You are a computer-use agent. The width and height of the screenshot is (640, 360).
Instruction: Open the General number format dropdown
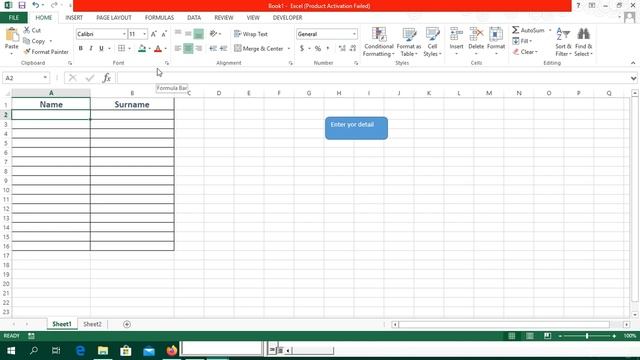click(354, 34)
